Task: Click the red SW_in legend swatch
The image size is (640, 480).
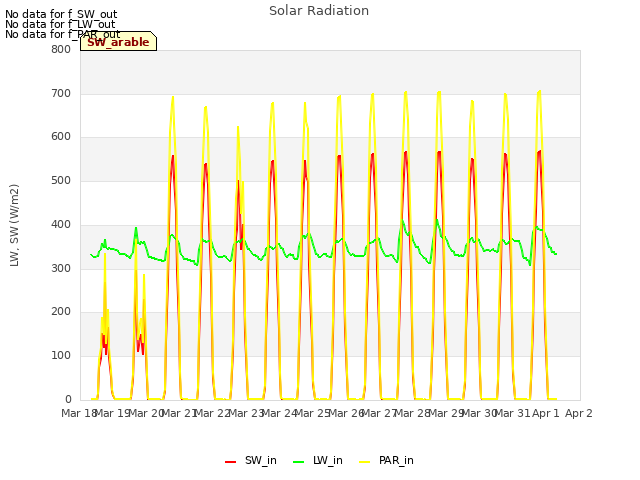Action: click(x=231, y=462)
